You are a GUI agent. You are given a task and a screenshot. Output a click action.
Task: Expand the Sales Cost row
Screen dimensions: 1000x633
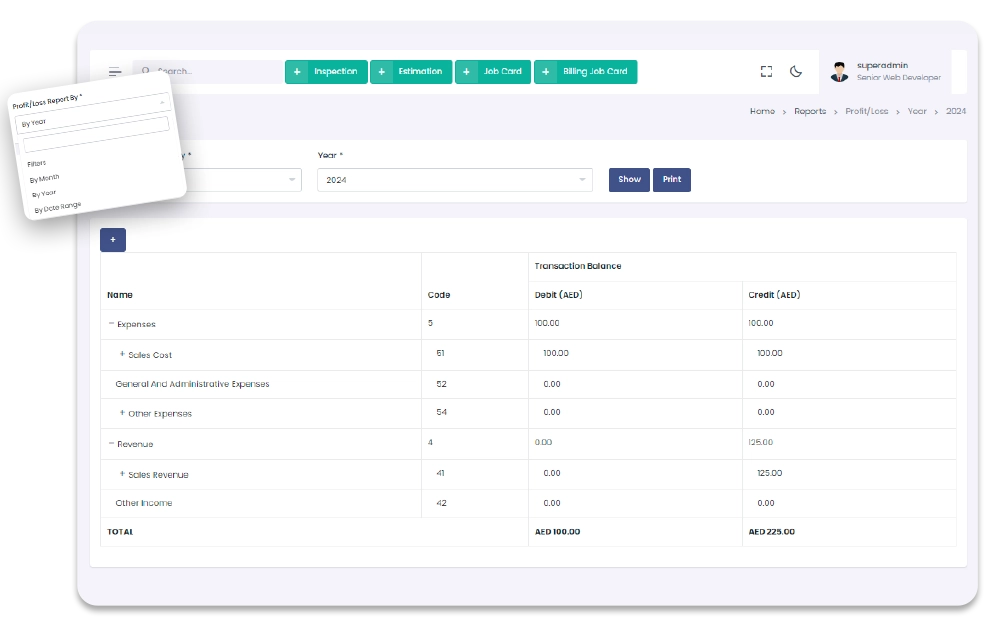tap(122, 354)
